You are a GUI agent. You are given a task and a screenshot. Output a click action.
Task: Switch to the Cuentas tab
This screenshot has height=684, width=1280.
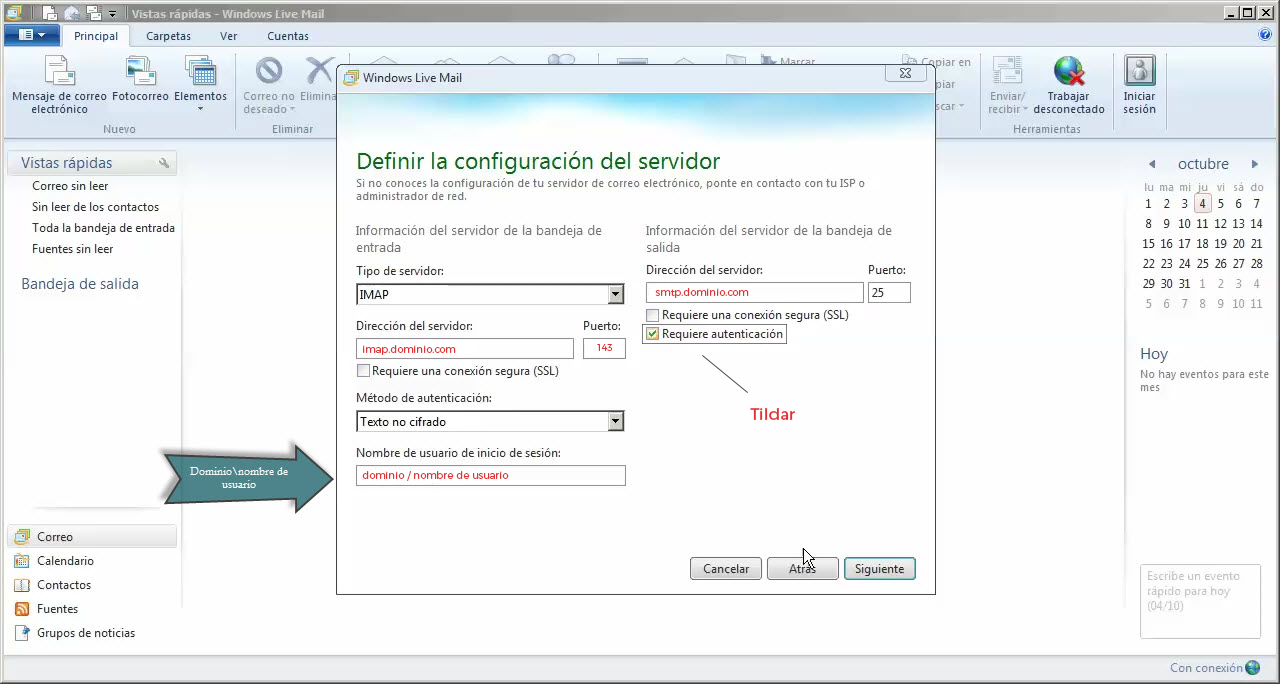click(x=288, y=36)
